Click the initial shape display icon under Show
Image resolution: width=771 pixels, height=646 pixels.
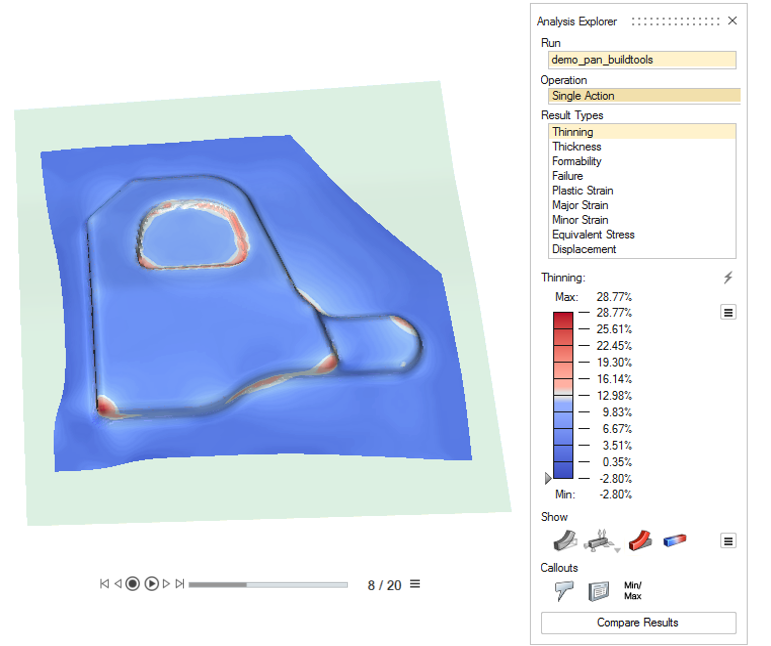coord(567,541)
